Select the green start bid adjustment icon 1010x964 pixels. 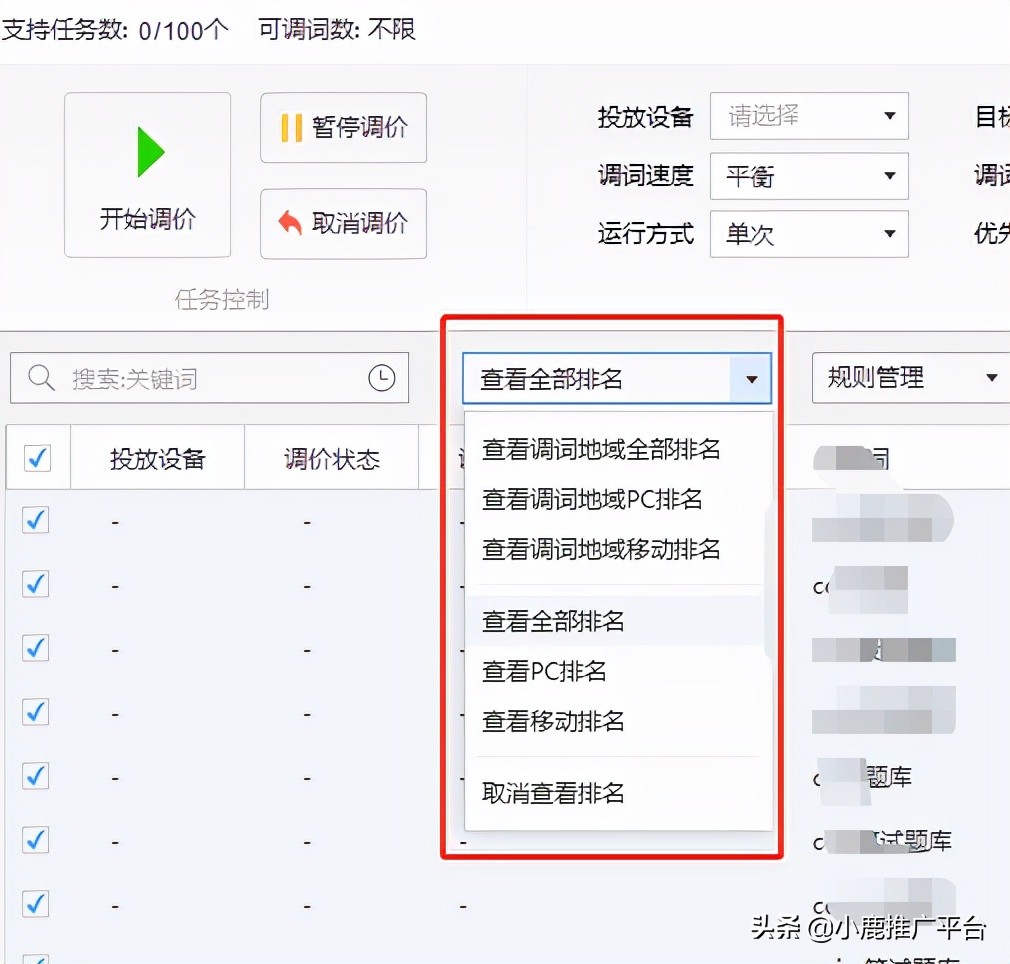(x=148, y=150)
